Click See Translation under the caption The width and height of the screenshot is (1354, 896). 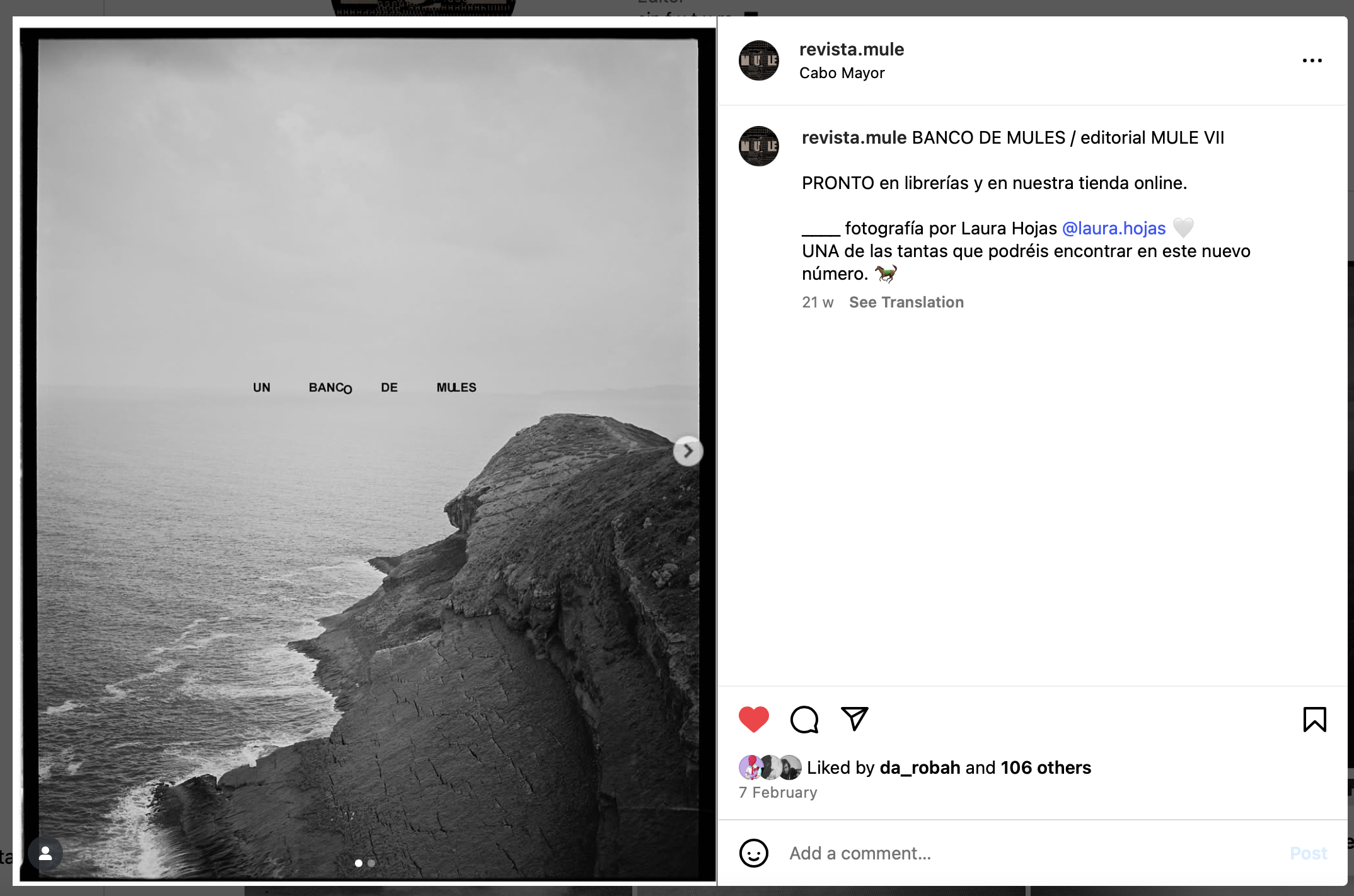point(906,302)
